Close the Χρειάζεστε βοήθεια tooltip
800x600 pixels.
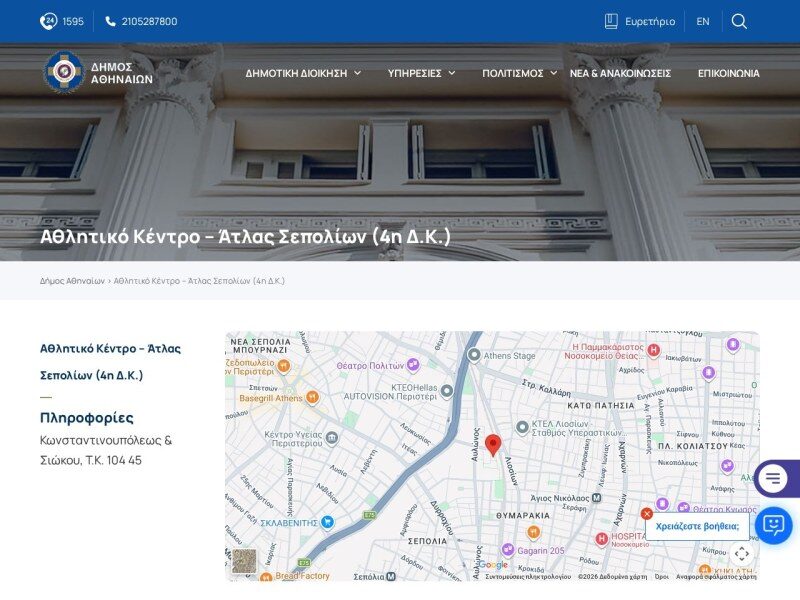point(646,514)
